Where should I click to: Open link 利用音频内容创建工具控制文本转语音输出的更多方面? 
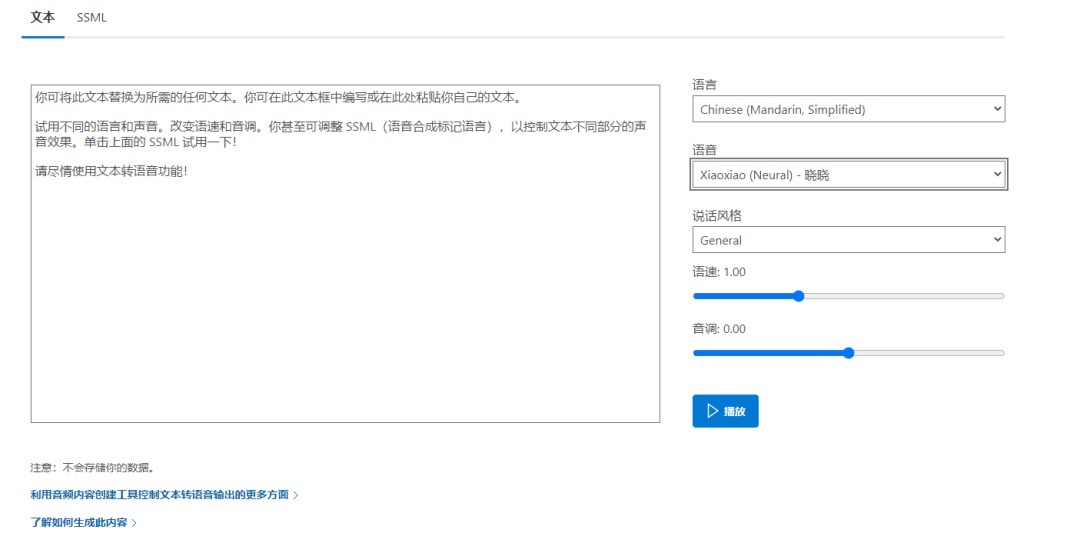pos(160,495)
